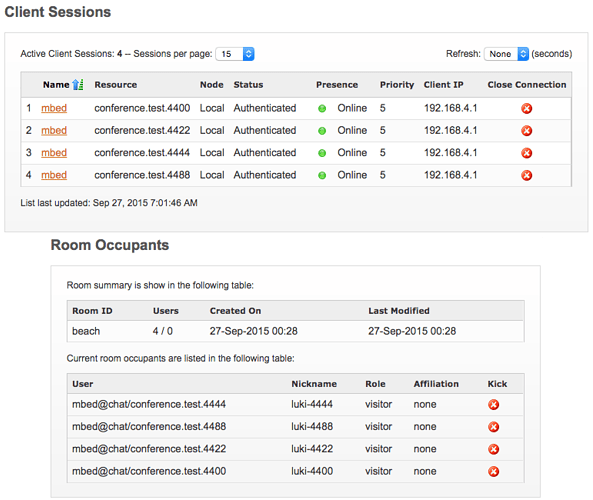593x500 pixels.
Task: Close connection for session conference.test.4444
Action: (x=526, y=153)
